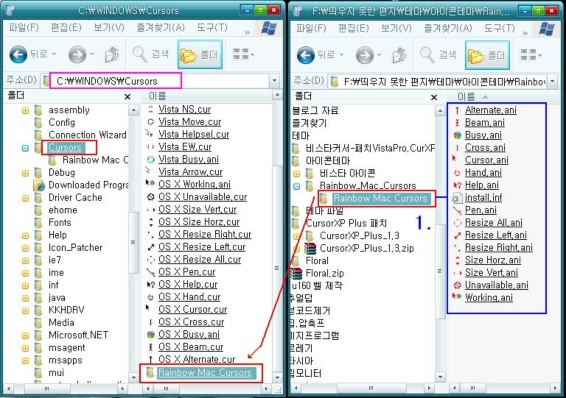Click the C:\WINDOWS\Cursors address field
This screenshot has height=398, width=566.
(x=116, y=80)
